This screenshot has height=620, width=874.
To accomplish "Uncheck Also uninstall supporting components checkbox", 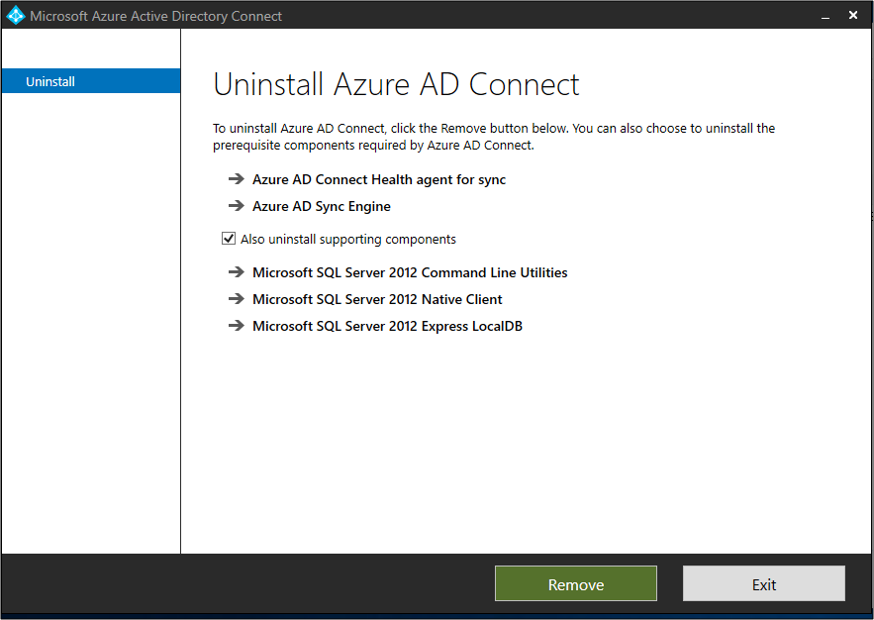I will tap(229, 239).
